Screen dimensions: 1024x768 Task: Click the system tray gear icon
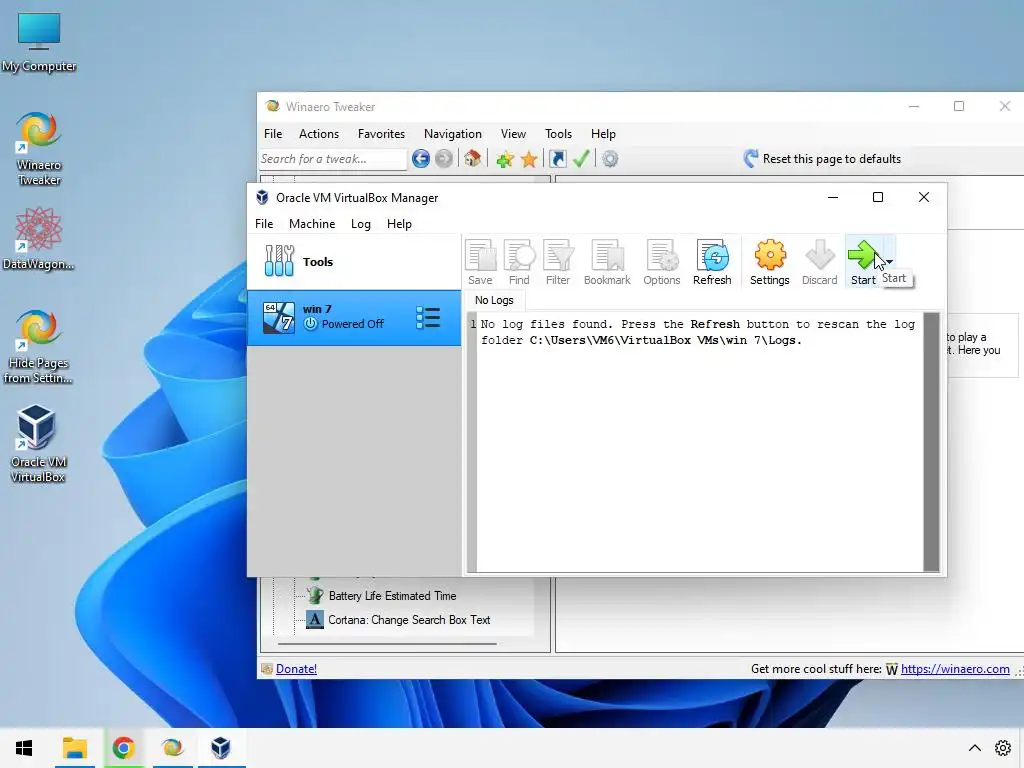click(1003, 748)
